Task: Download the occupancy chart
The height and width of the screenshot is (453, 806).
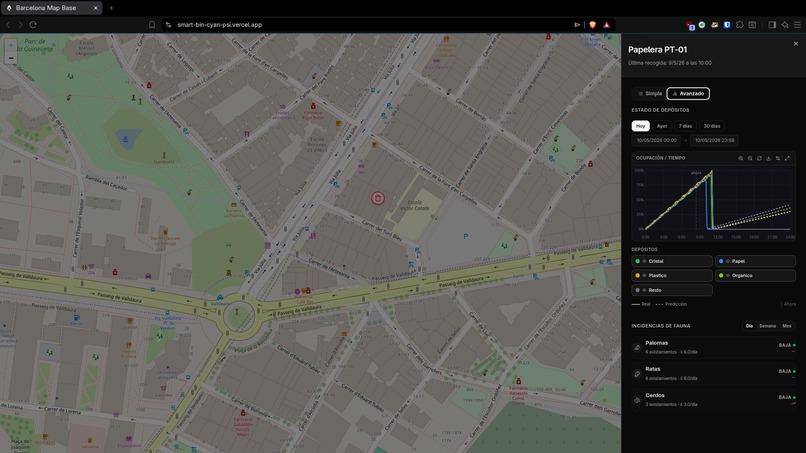Action: (x=768, y=158)
